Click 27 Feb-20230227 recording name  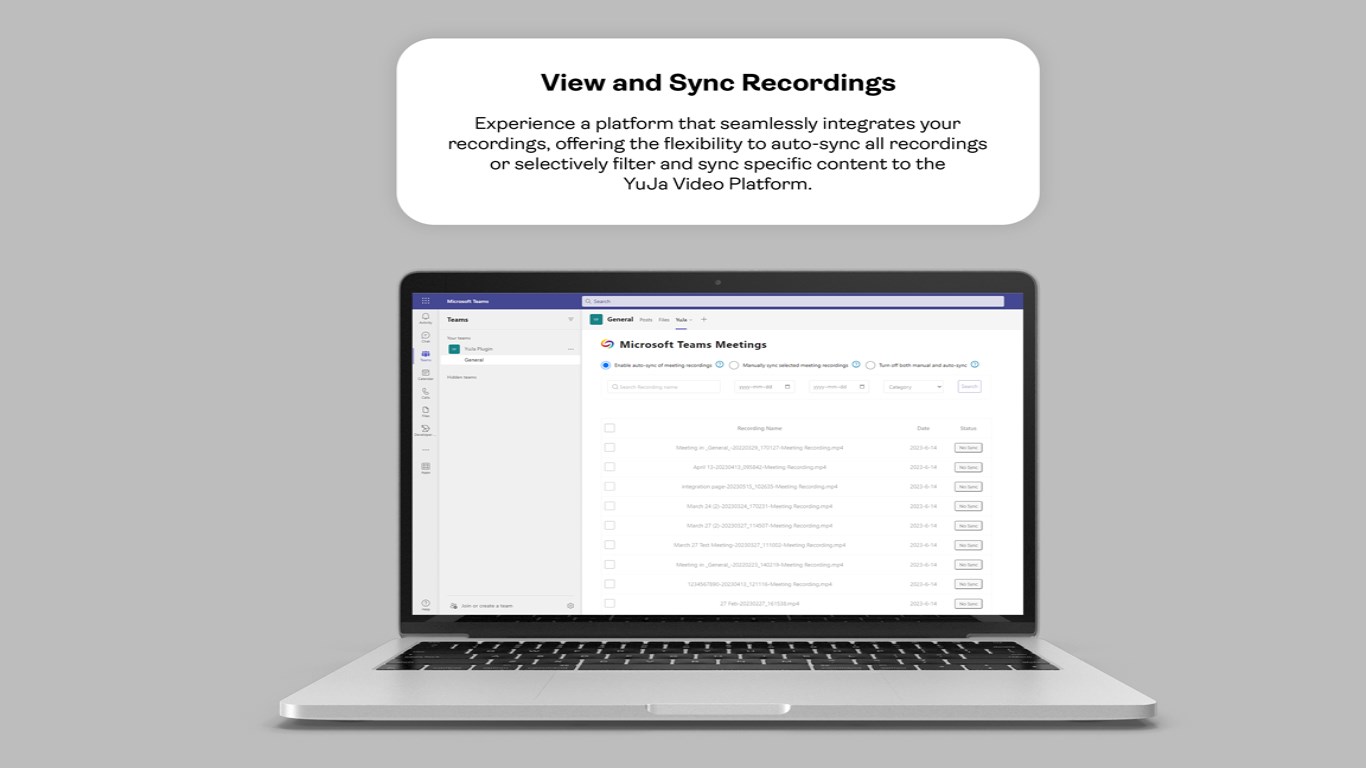pyautogui.click(x=759, y=604)
